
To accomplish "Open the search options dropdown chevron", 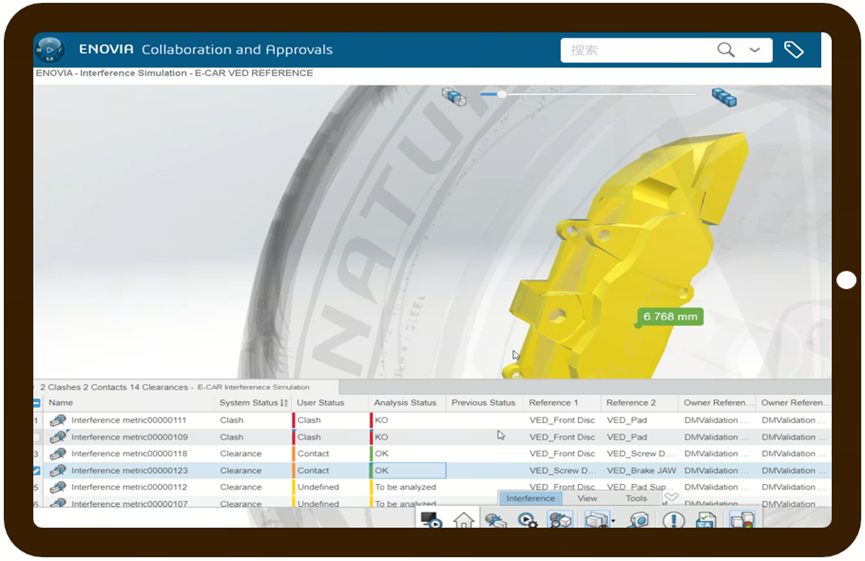I will (755, 50).
